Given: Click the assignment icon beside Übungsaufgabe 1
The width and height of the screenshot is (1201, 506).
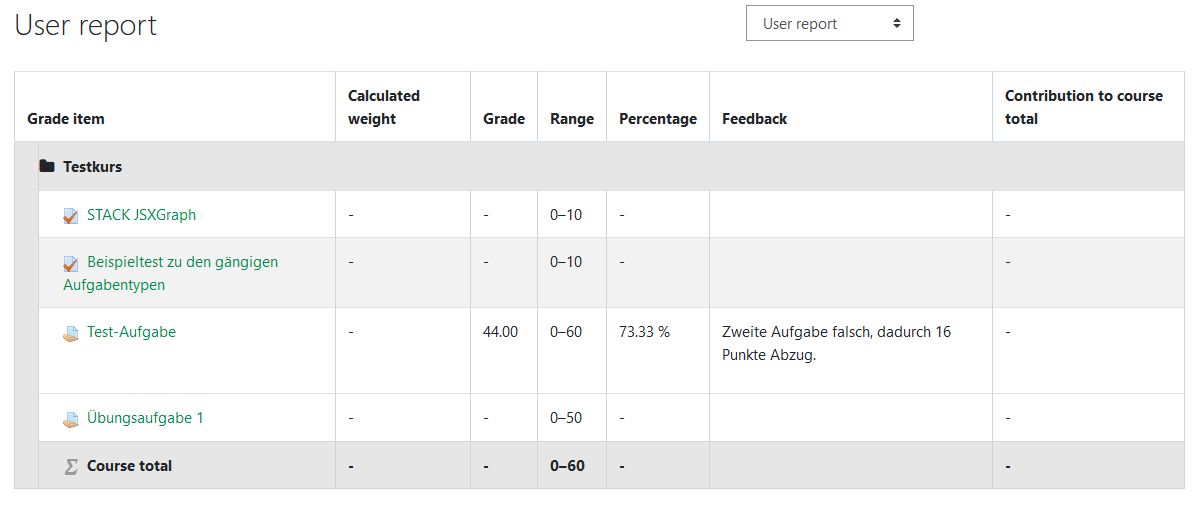Looking at the screenshot, I should click(x=71, y=419).
